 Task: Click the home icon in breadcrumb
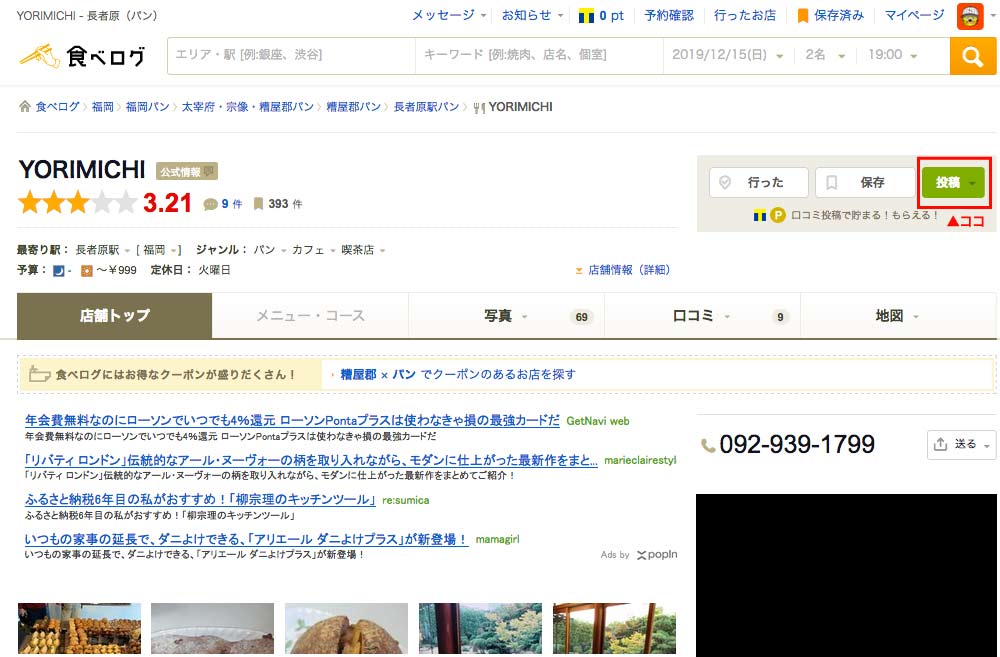[24, 107]
